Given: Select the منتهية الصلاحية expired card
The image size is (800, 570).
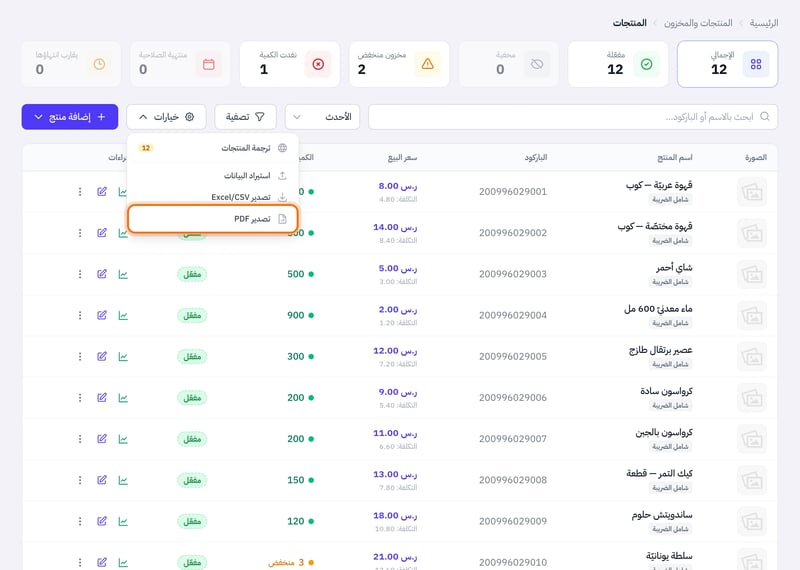Looking at the screenshot, I should pyautogui.click(x=180, y=64).
